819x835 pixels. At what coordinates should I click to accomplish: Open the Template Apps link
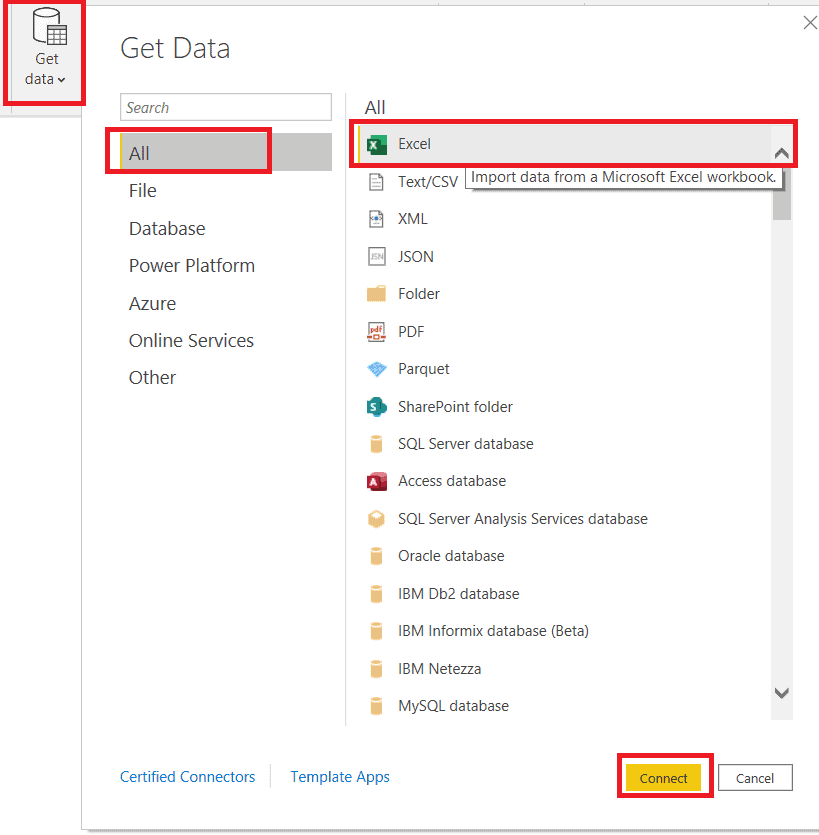[340, 777]
